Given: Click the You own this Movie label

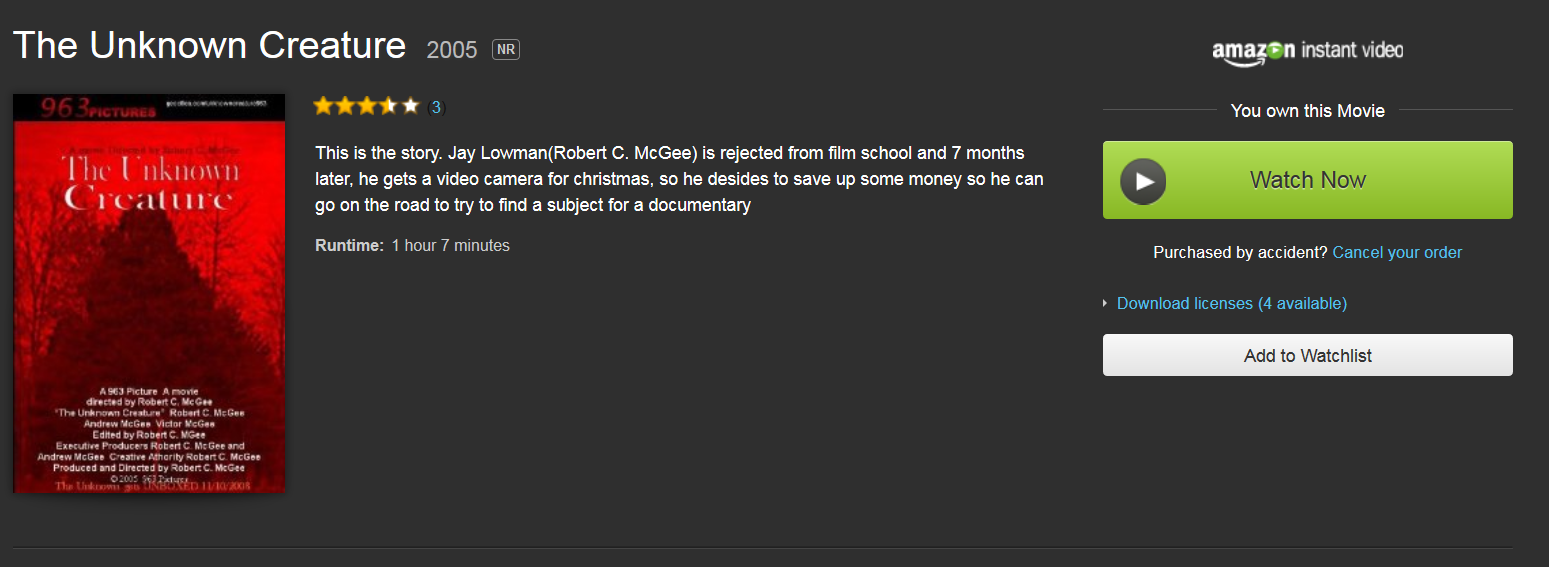Looking at the screenshot, I should coord(1308,110).
